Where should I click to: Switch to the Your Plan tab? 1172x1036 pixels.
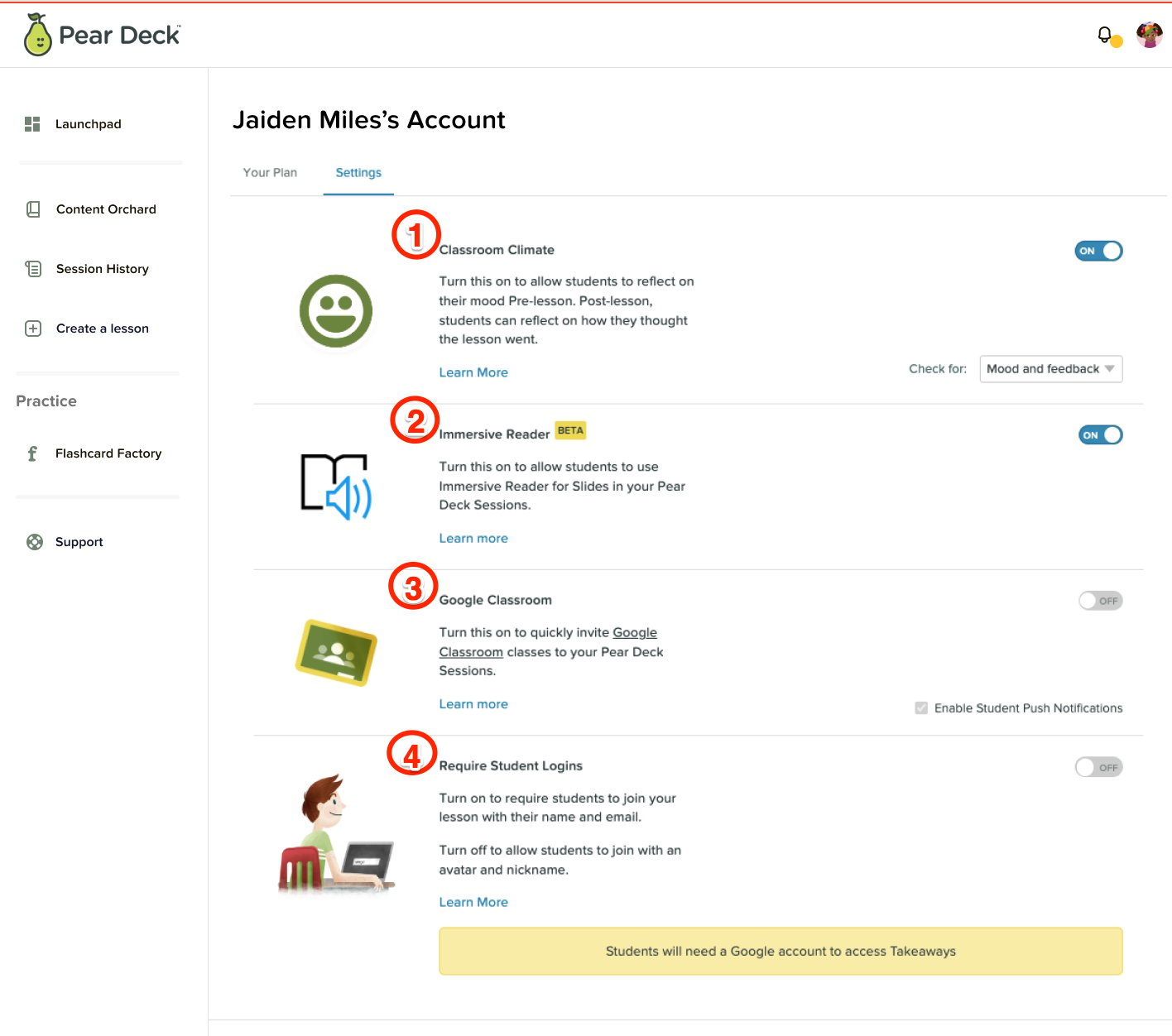[270, 173]
